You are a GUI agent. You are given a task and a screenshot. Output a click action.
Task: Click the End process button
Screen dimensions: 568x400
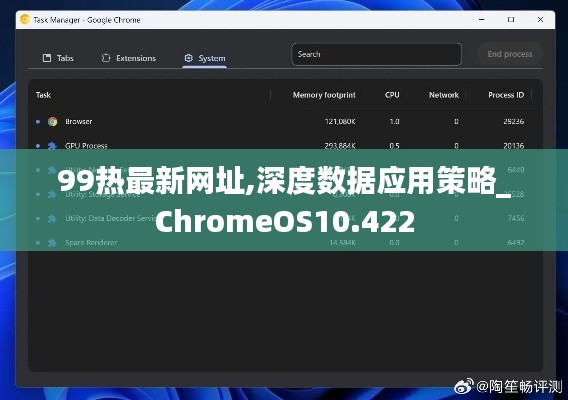click(x=510, y=54)
